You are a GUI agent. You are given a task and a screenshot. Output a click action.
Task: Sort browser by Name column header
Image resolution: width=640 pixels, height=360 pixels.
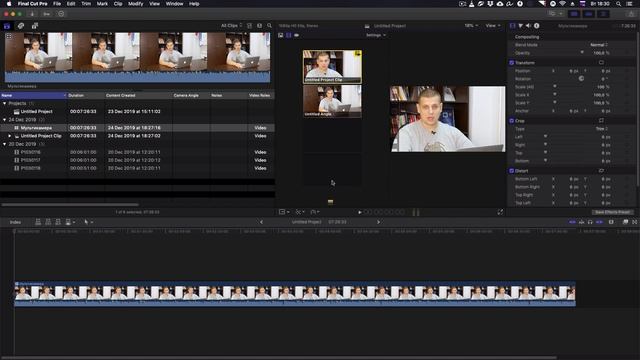click(33, 96)
